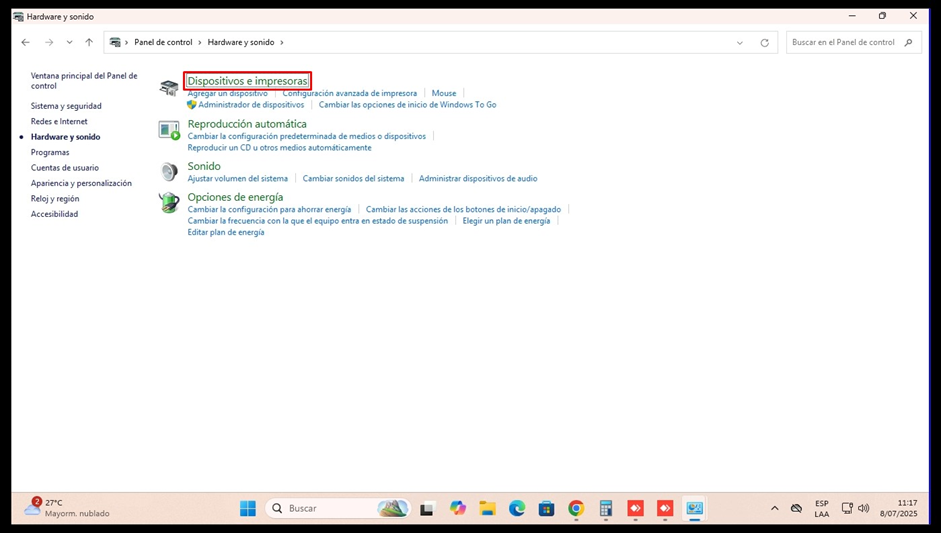Expand the chevron after Panel de control
This screenshot has width=941, height=533.
(200, 43)
